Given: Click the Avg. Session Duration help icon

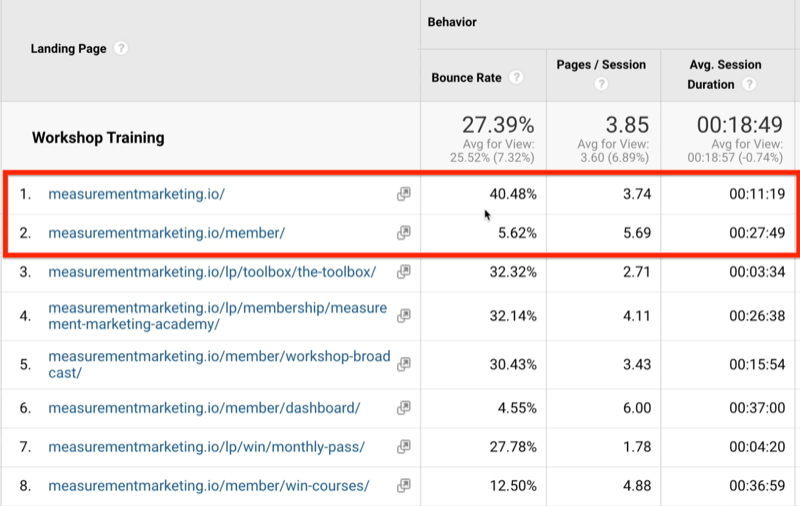Looking at the screenshot, I should pyautogui.click(x=750, y=84).
